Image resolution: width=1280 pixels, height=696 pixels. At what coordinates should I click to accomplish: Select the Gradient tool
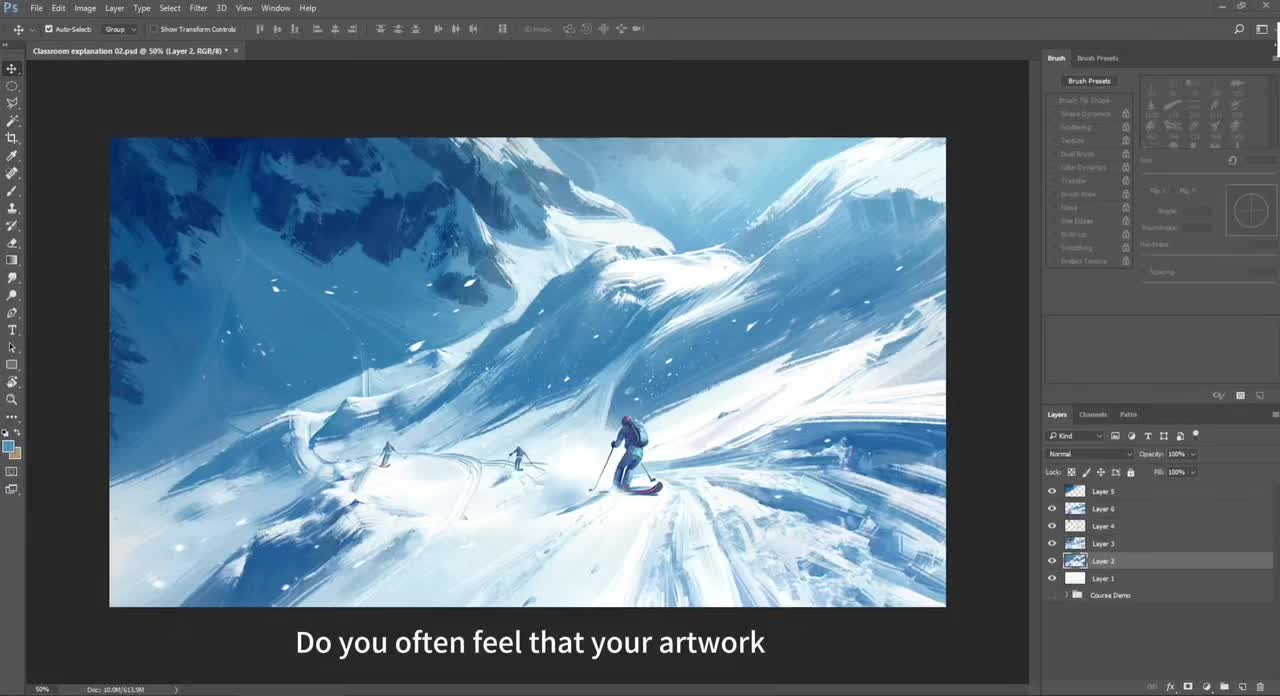click(12, 260)
